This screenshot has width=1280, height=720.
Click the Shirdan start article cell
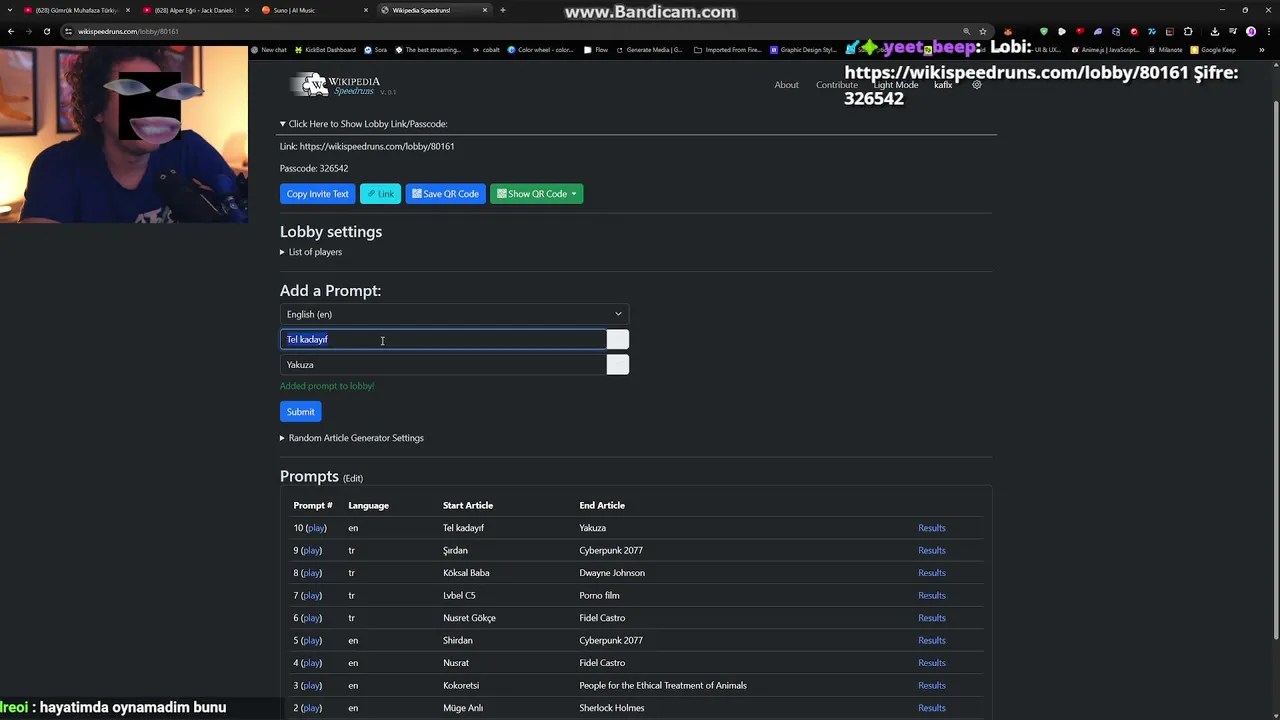458,641
